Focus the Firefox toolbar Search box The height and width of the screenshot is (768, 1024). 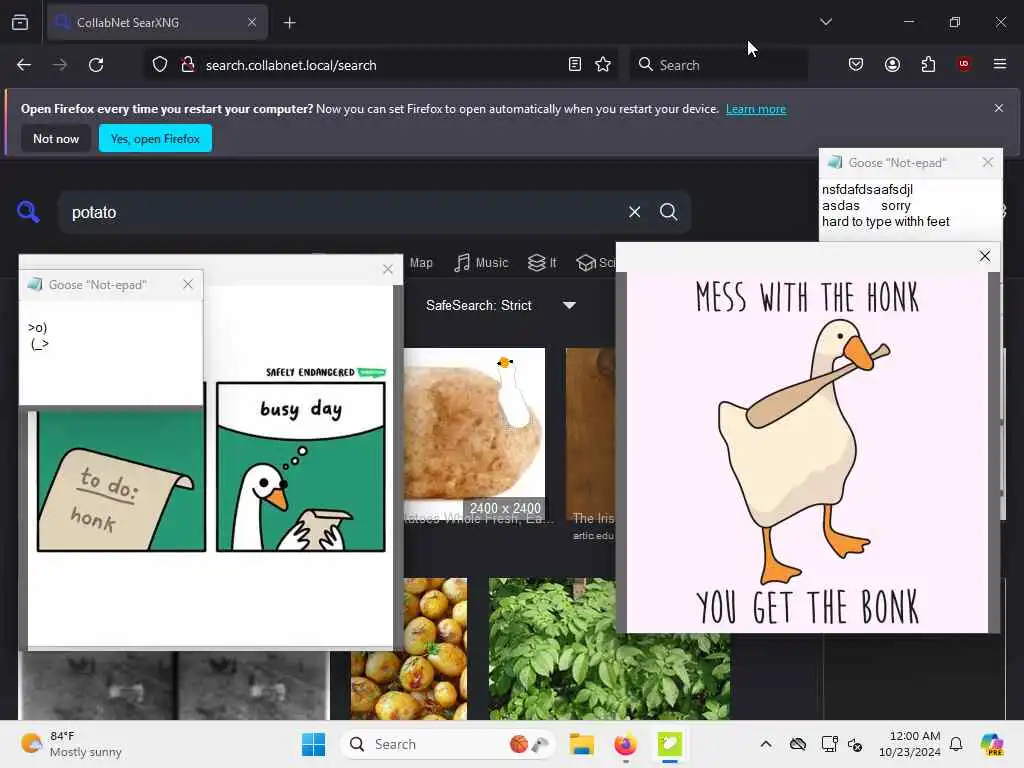(718, 65)
